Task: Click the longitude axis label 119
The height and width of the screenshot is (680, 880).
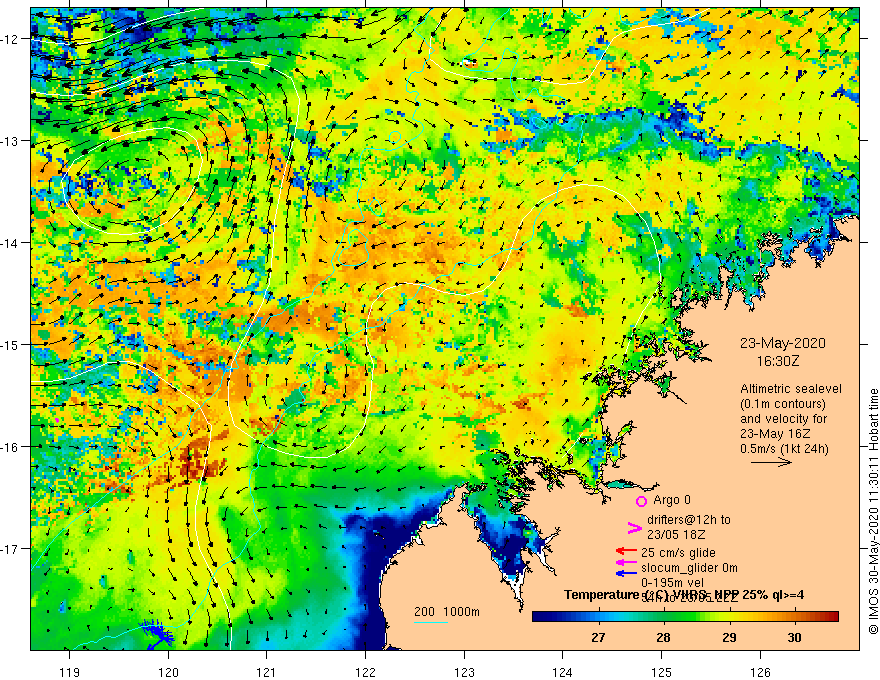Action: point(70,672)
